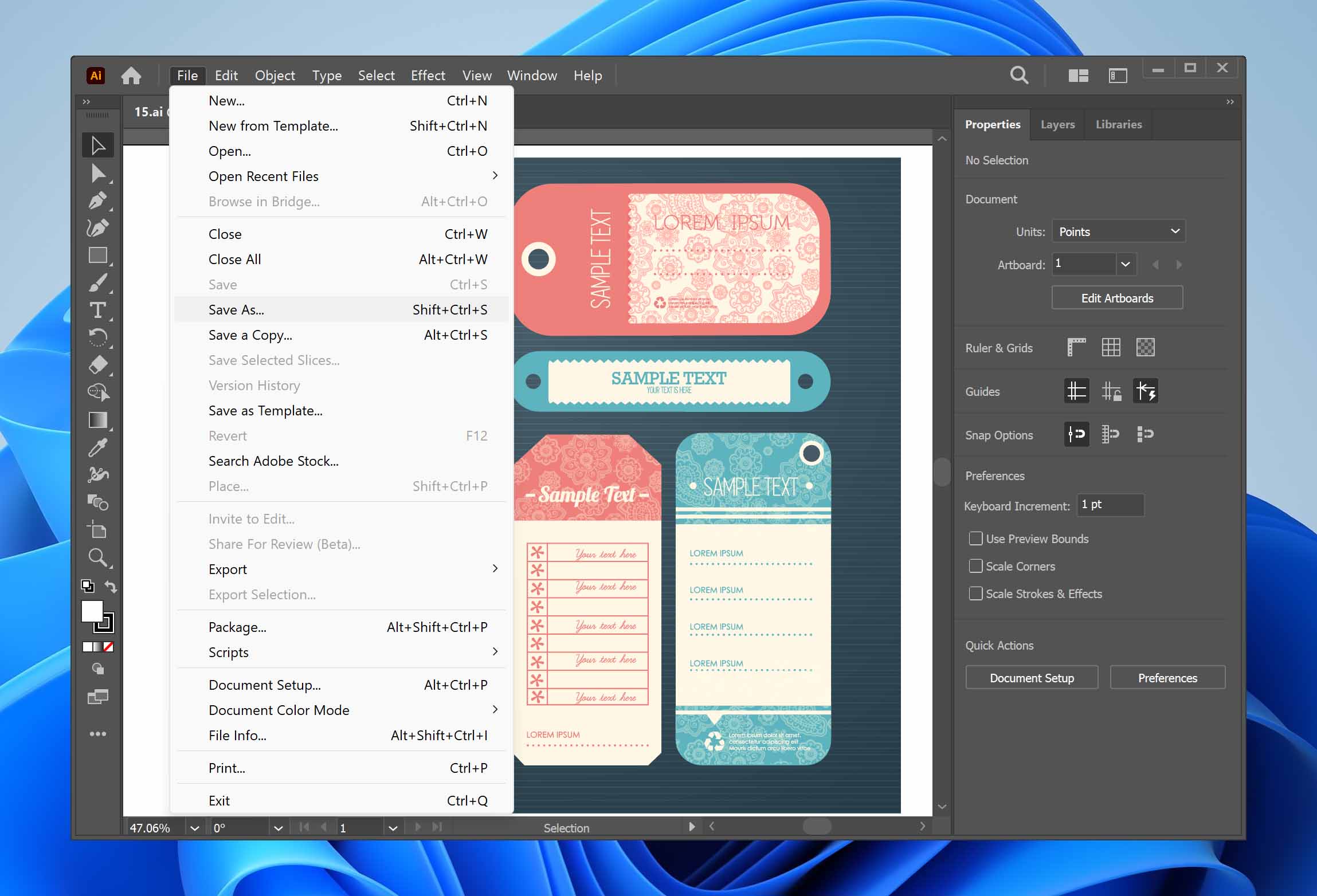The height and width of the screenshot is (896, 1317).
Task: Click the Show Rulers icon
Action: coord(1076,347)
